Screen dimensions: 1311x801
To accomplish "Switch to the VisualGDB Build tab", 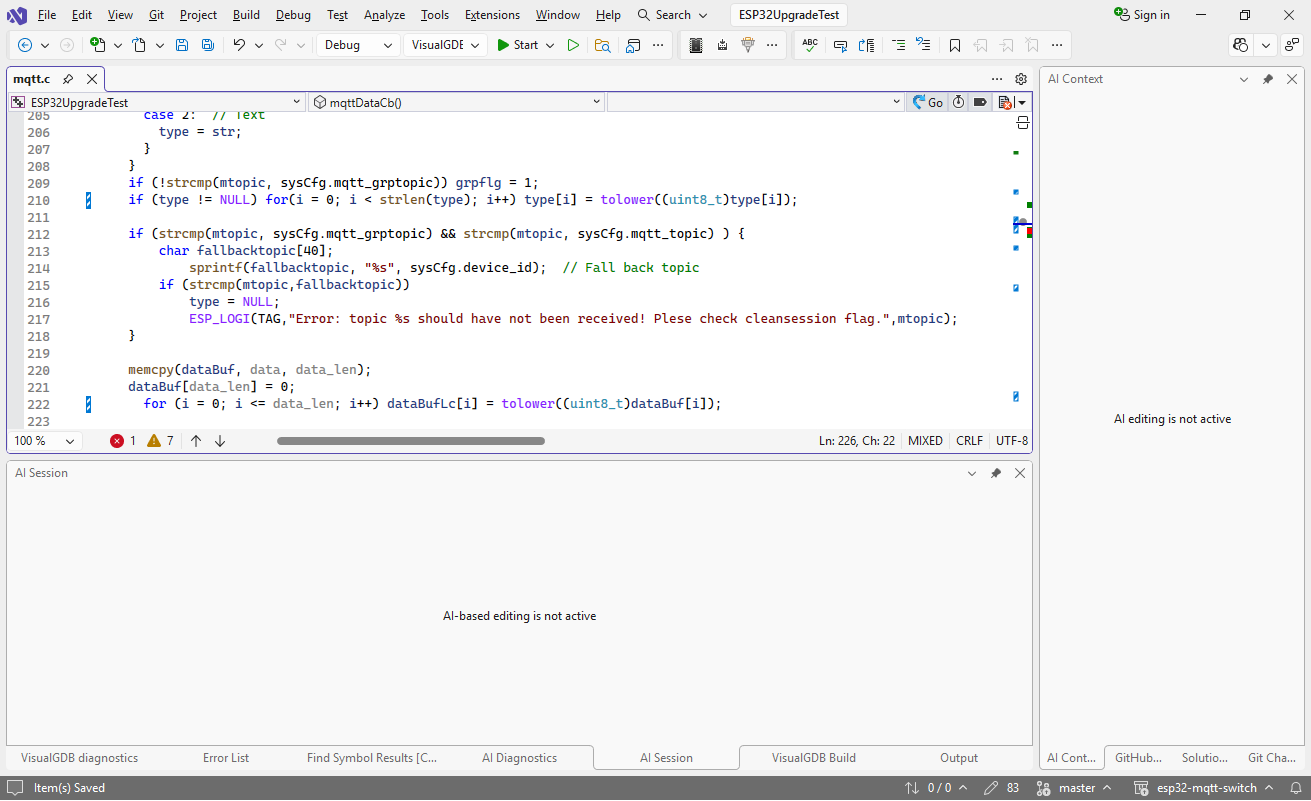I will 813,758.
